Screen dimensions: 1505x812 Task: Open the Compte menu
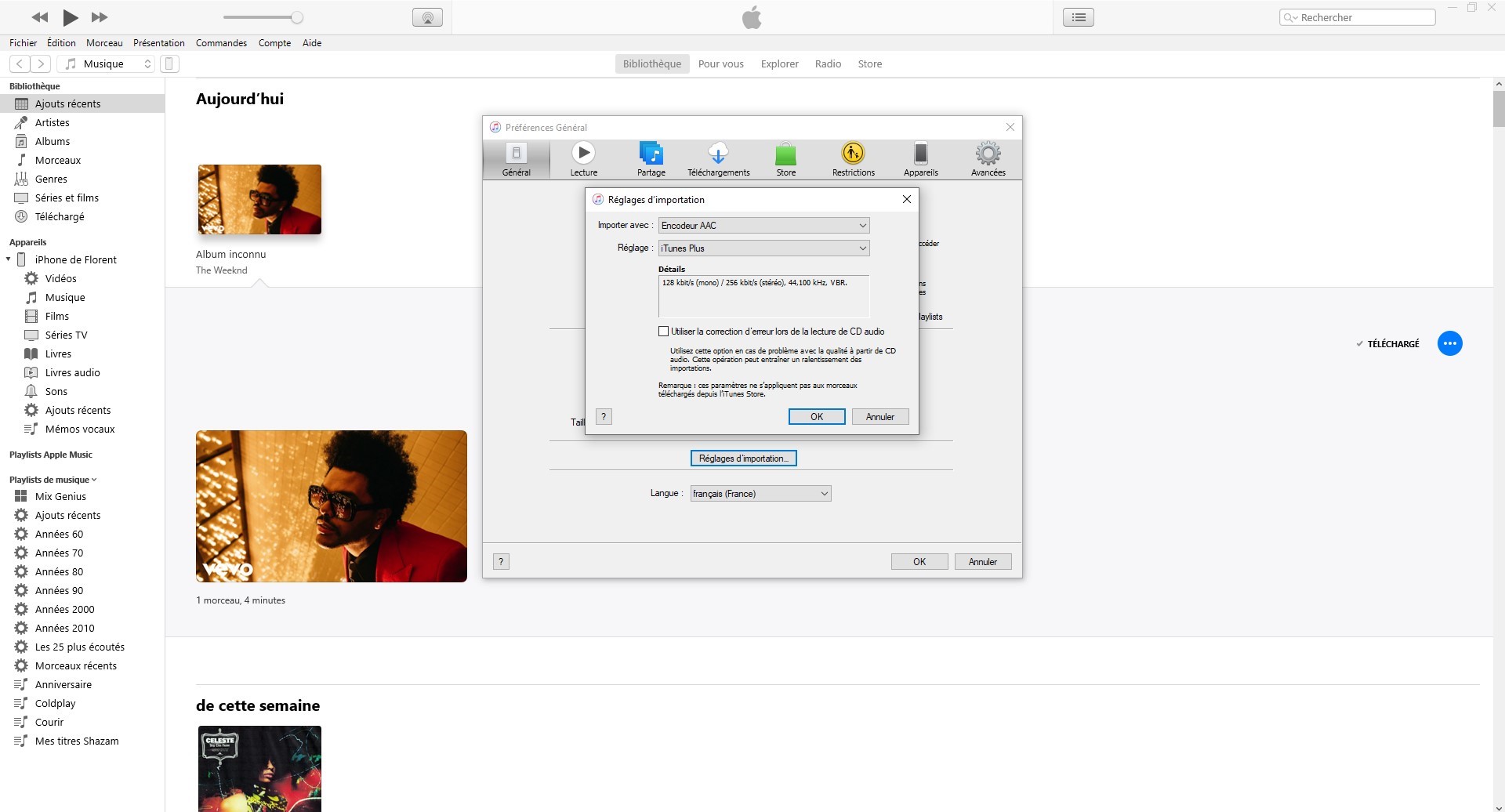274,43
